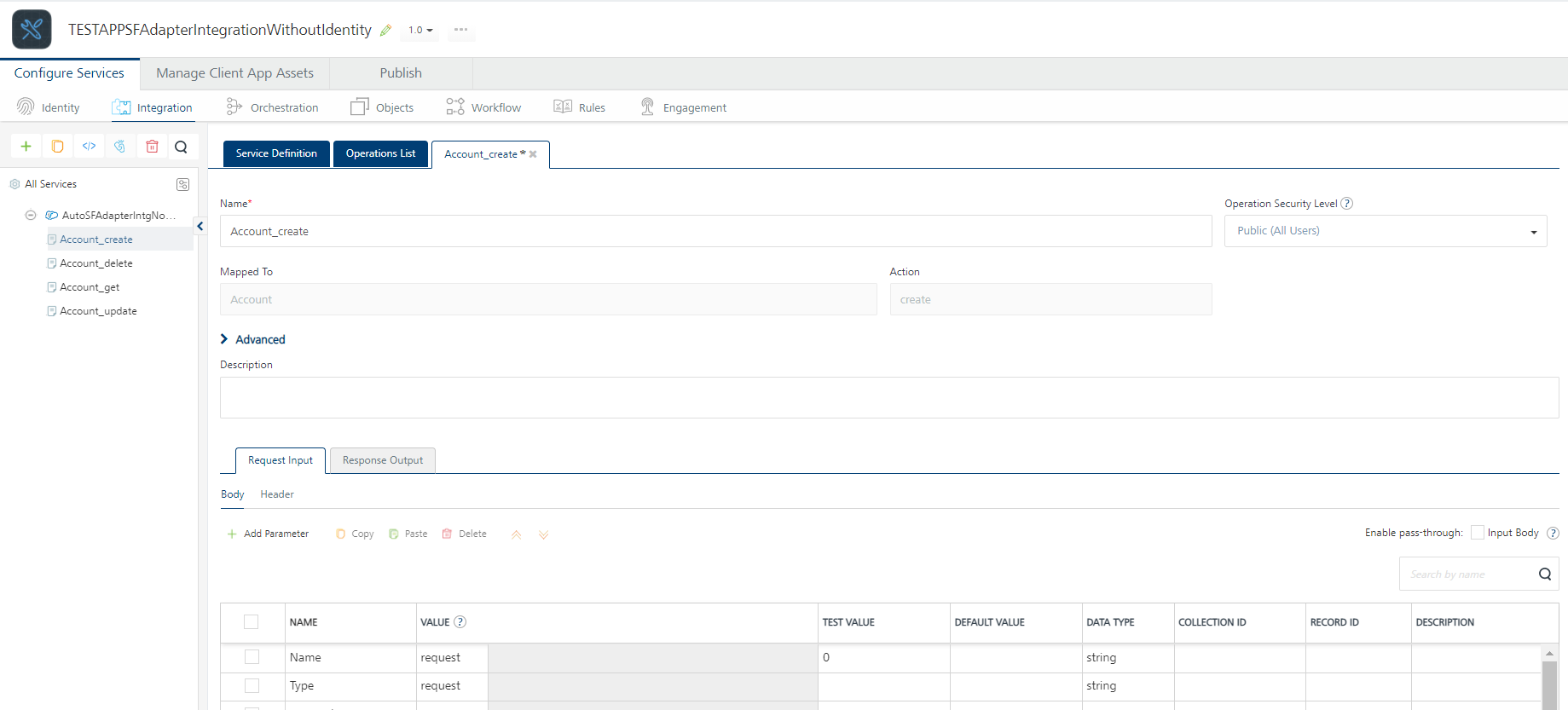Paste a parameter

(x=408, y=534)
